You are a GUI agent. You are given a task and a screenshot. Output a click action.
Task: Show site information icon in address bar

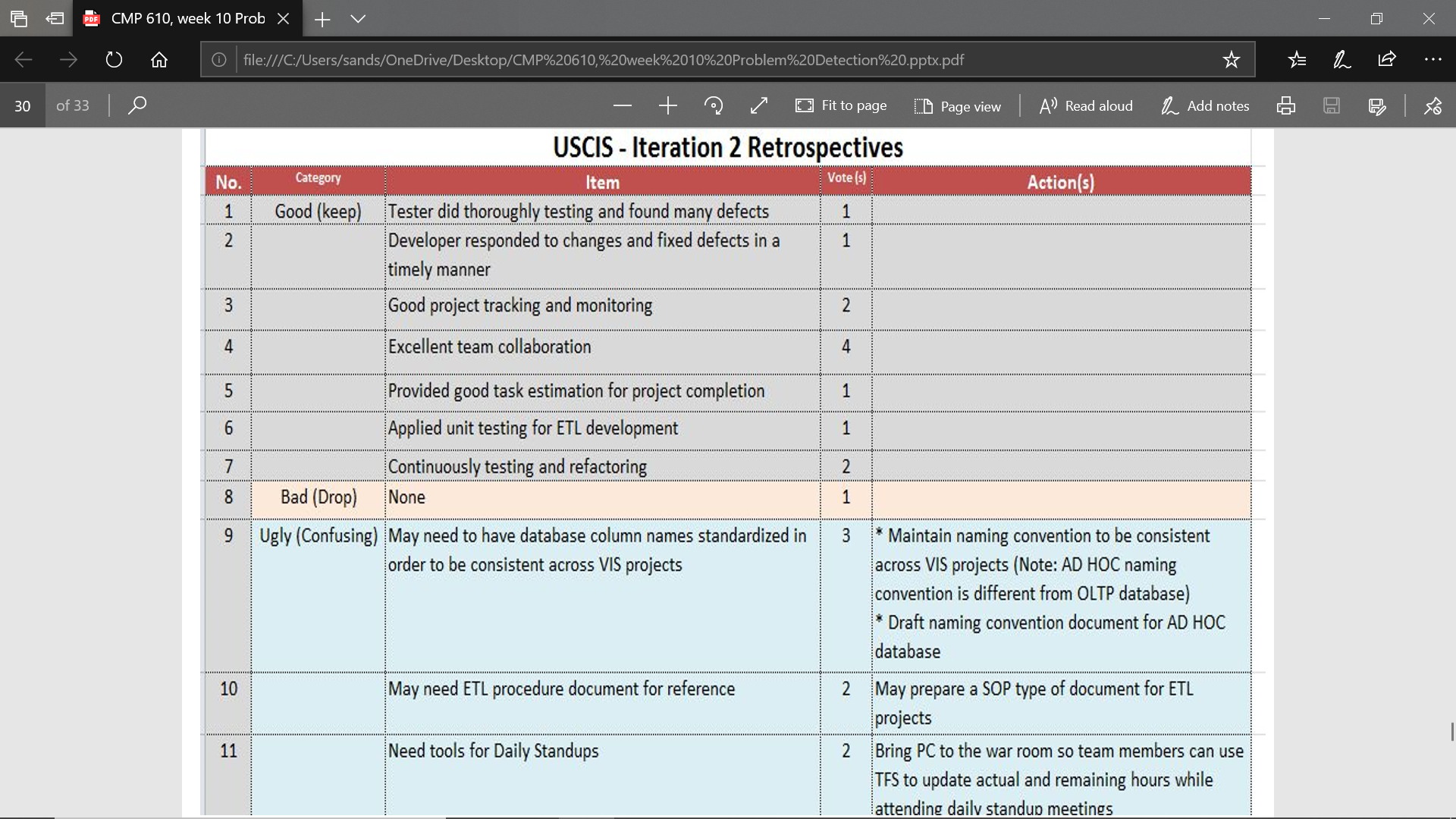click(218, 60)
